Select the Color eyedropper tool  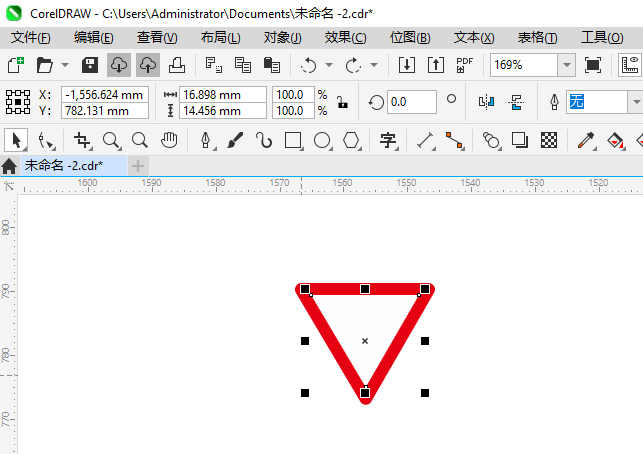tap(586, 140)
